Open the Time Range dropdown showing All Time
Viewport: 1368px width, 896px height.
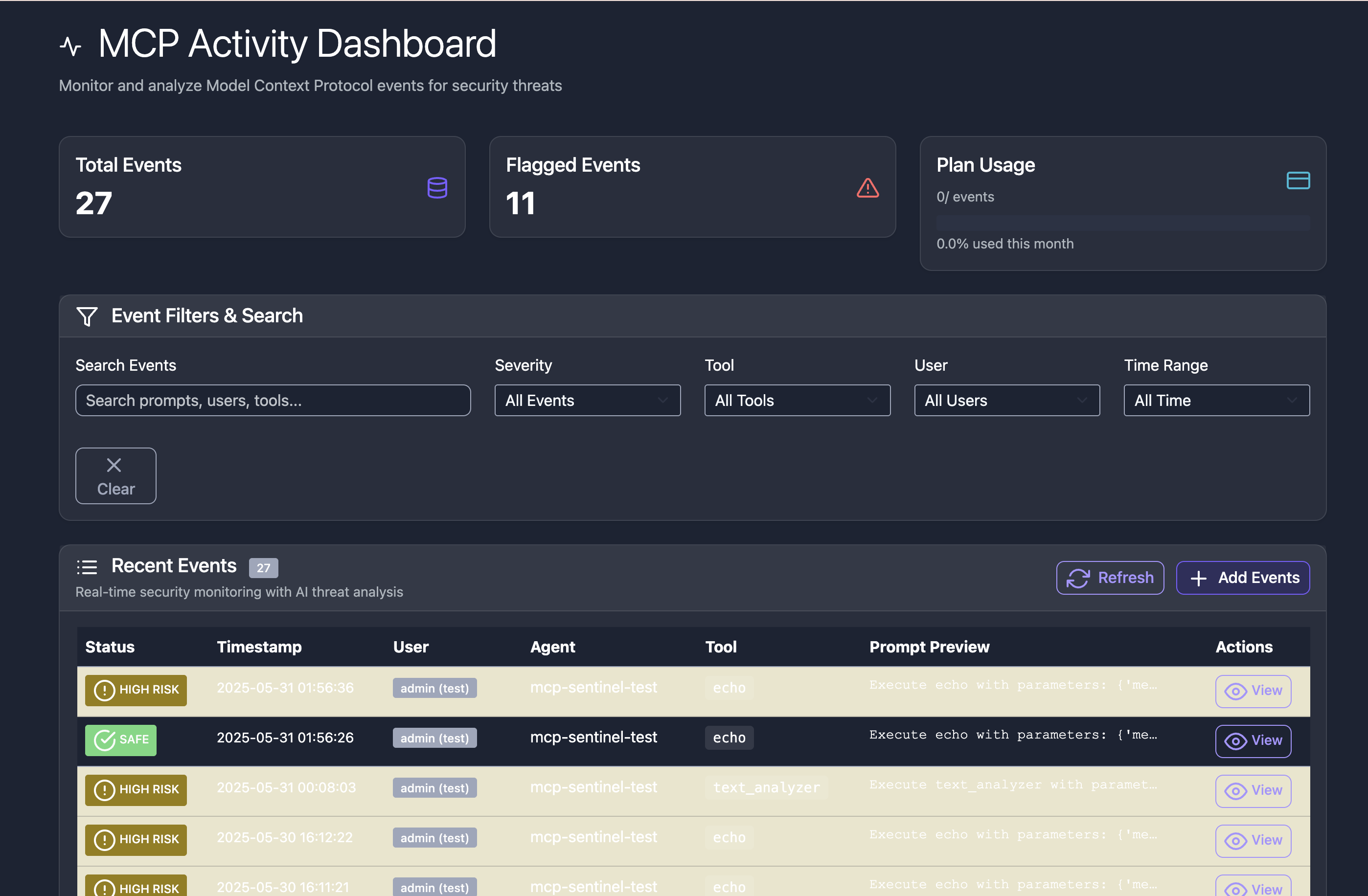tap(1217, 401)
